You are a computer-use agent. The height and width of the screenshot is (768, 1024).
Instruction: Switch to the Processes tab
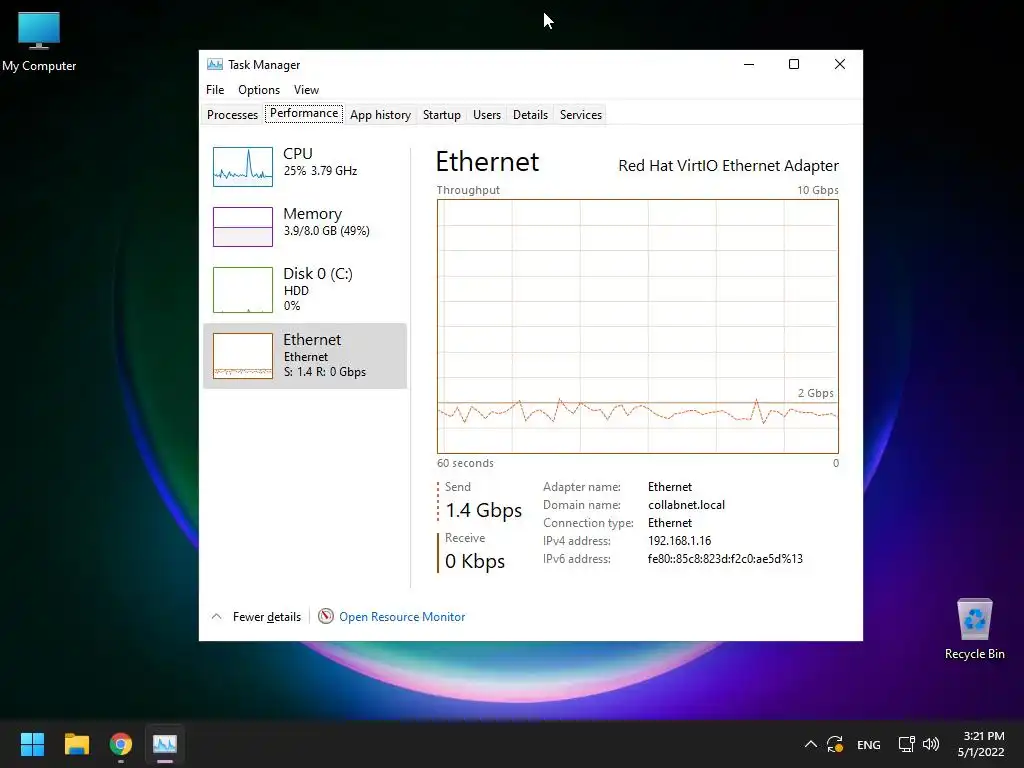coord(232,115)
